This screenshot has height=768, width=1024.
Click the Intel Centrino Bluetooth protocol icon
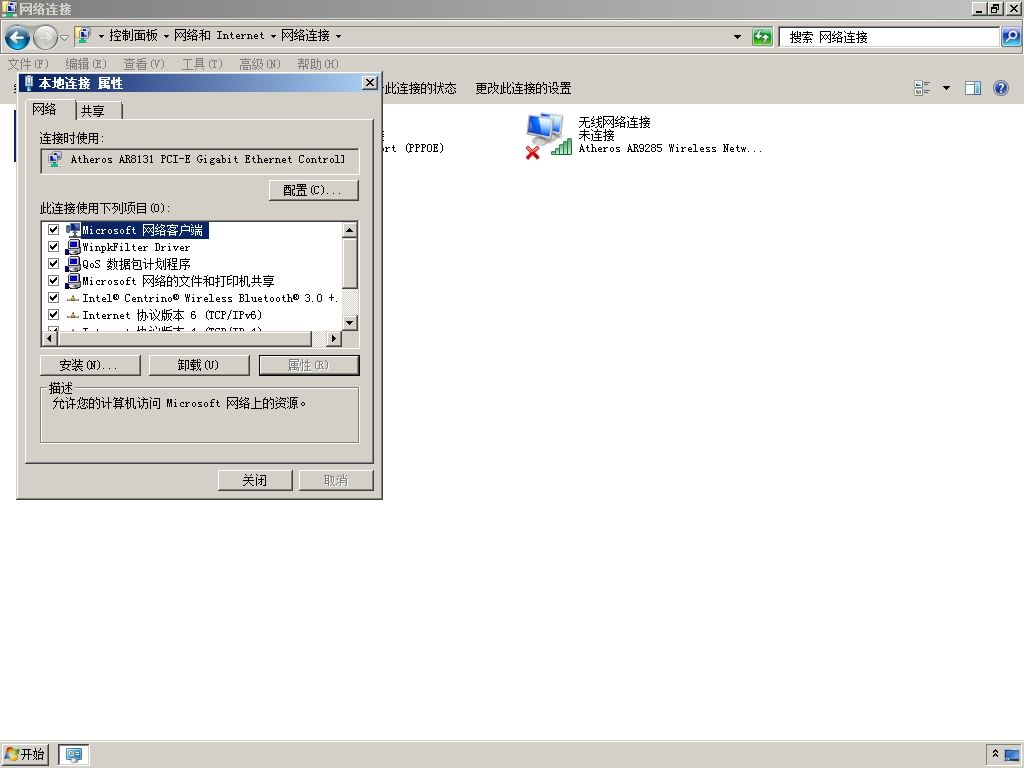point(73,298)
